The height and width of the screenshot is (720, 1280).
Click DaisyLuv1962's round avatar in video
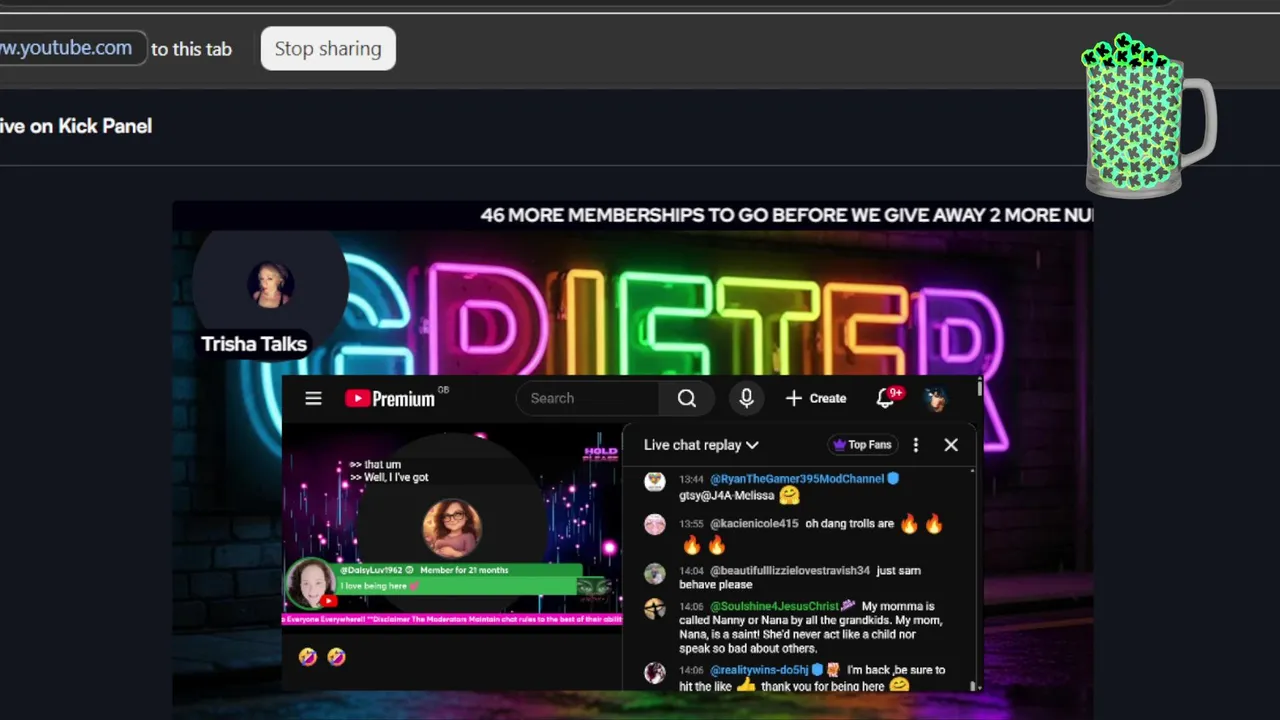tap(311, 584)
